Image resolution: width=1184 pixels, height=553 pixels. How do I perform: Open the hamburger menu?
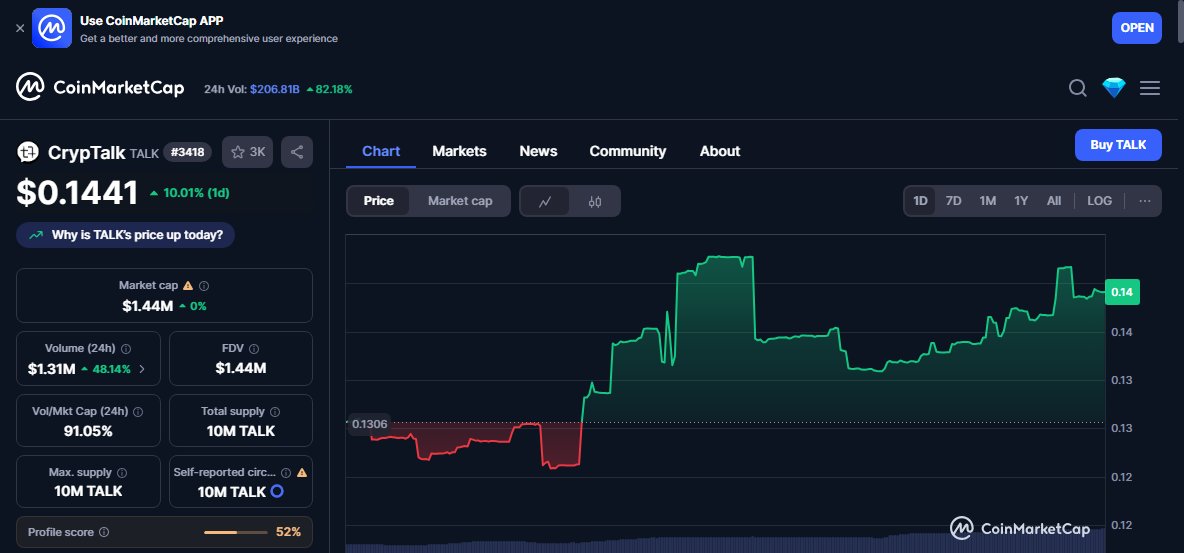1150,88
